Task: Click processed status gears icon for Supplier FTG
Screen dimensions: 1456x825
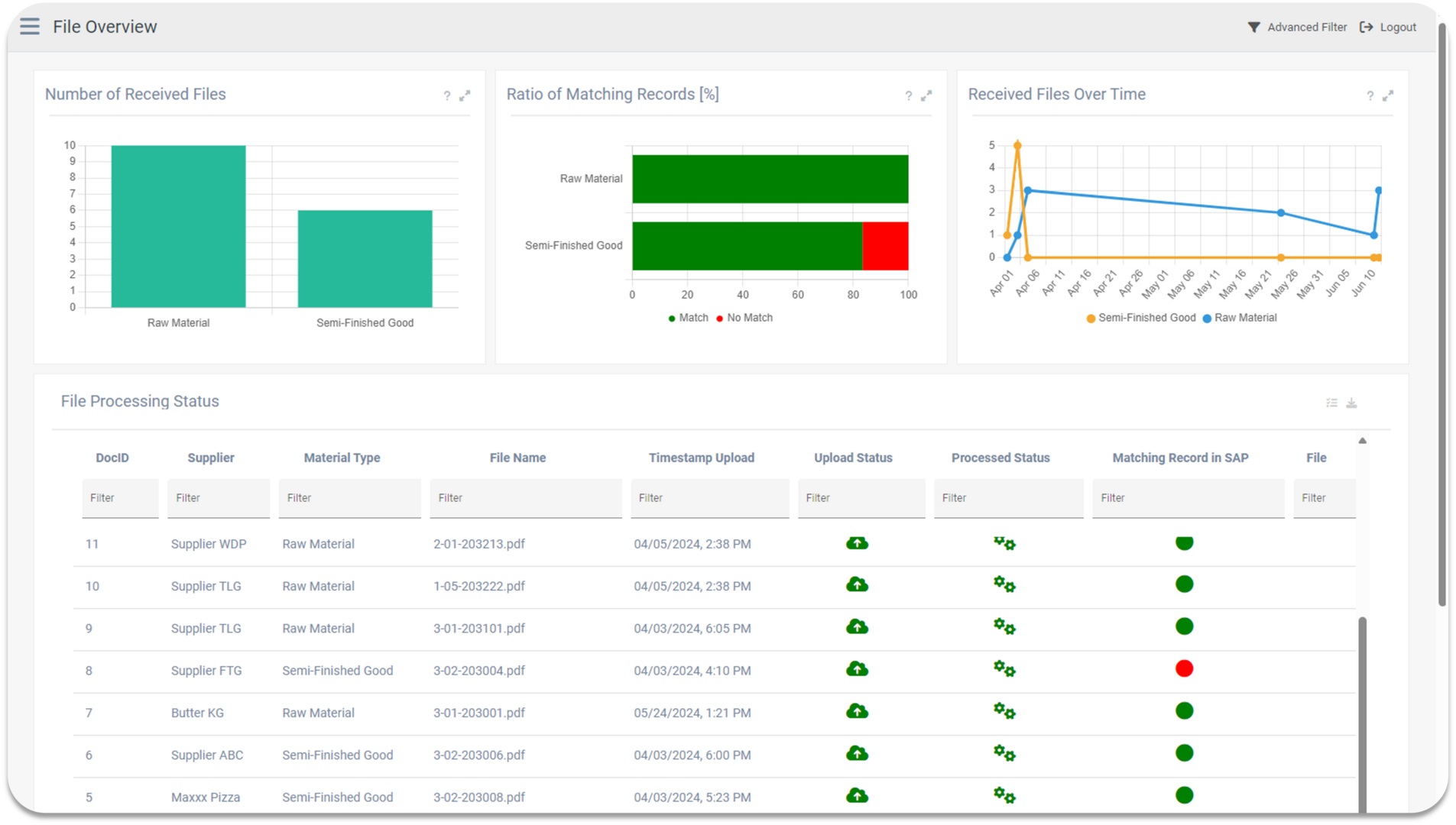Action: point(1004,670)
